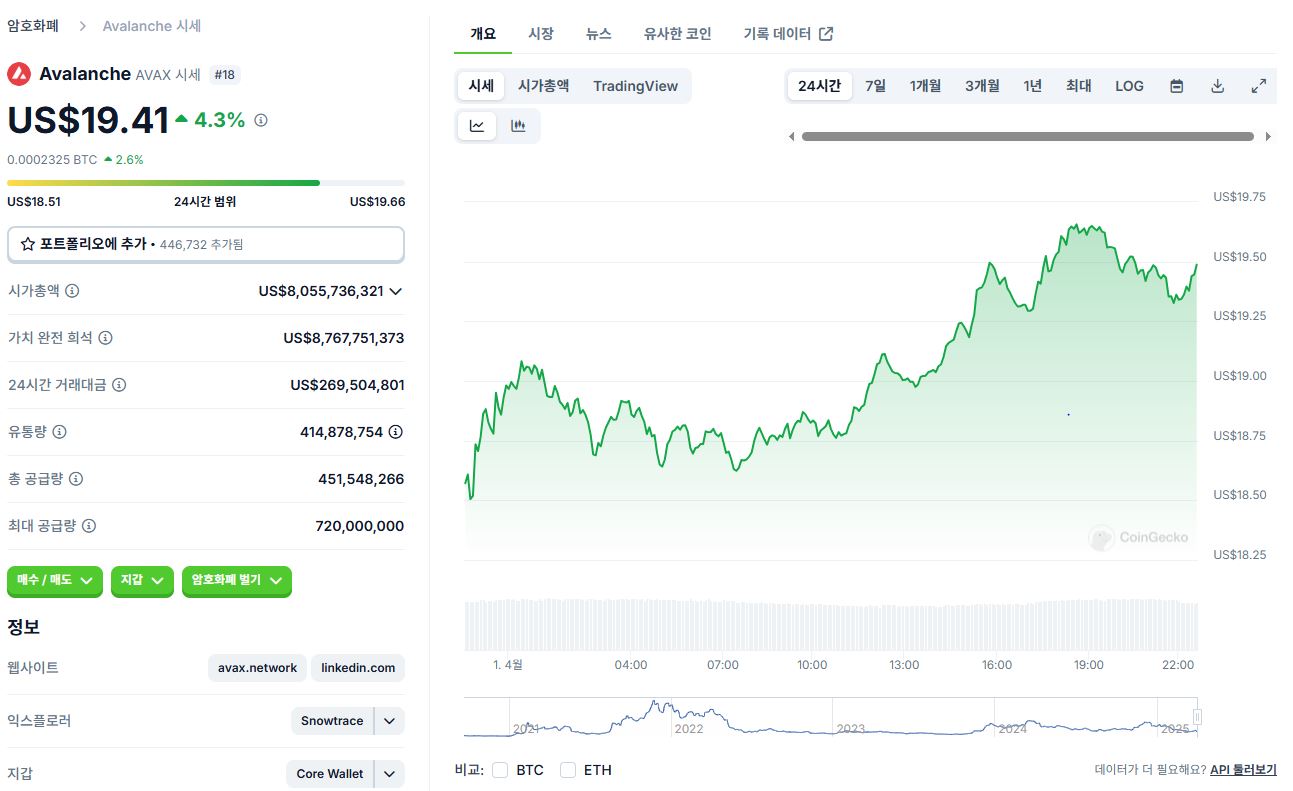Click the Avalanche red logo icon
1293x791 pixels.
(19, 74)
